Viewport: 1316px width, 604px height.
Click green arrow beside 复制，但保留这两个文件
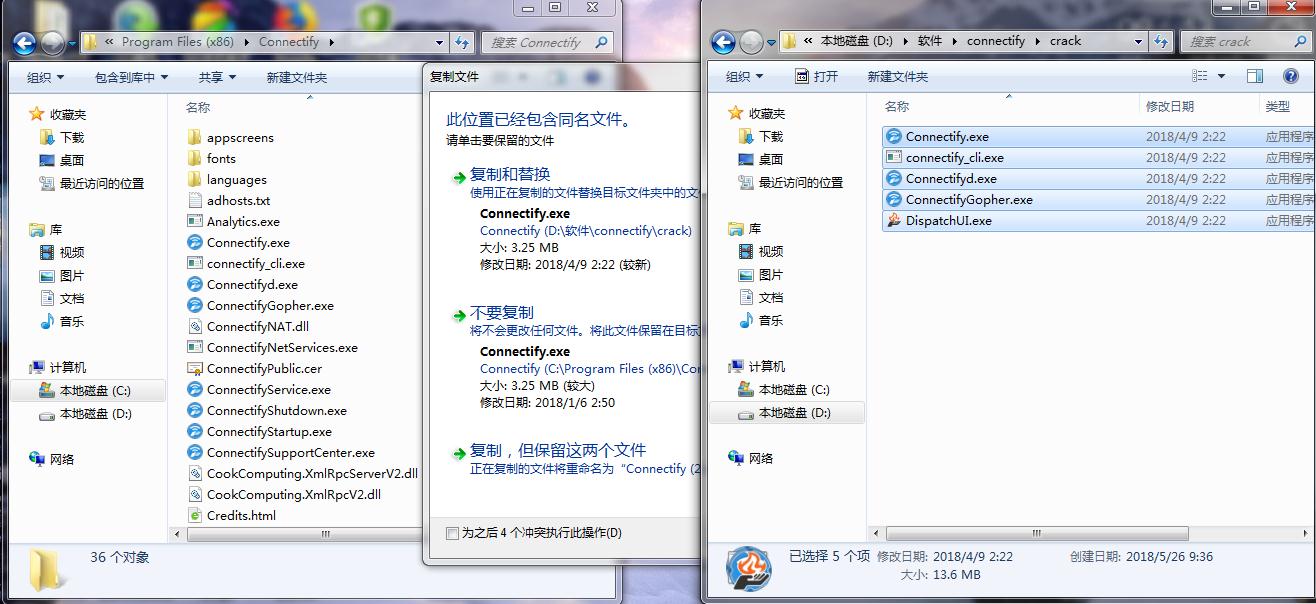tap(459, 452)
